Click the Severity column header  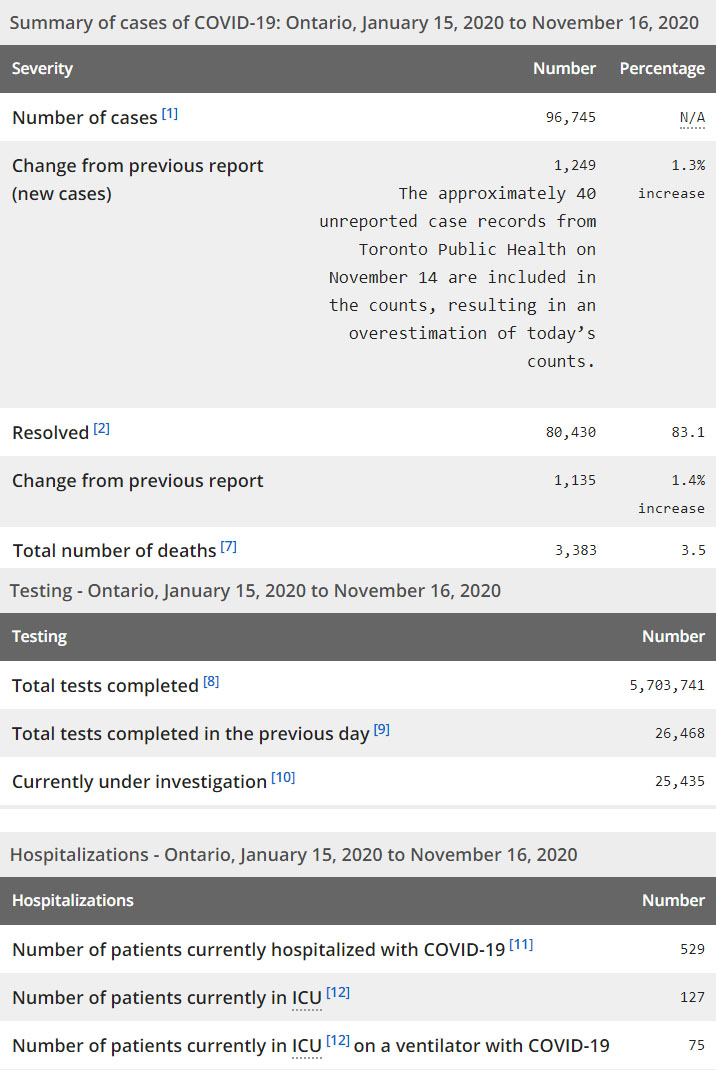tap(42, 69)
